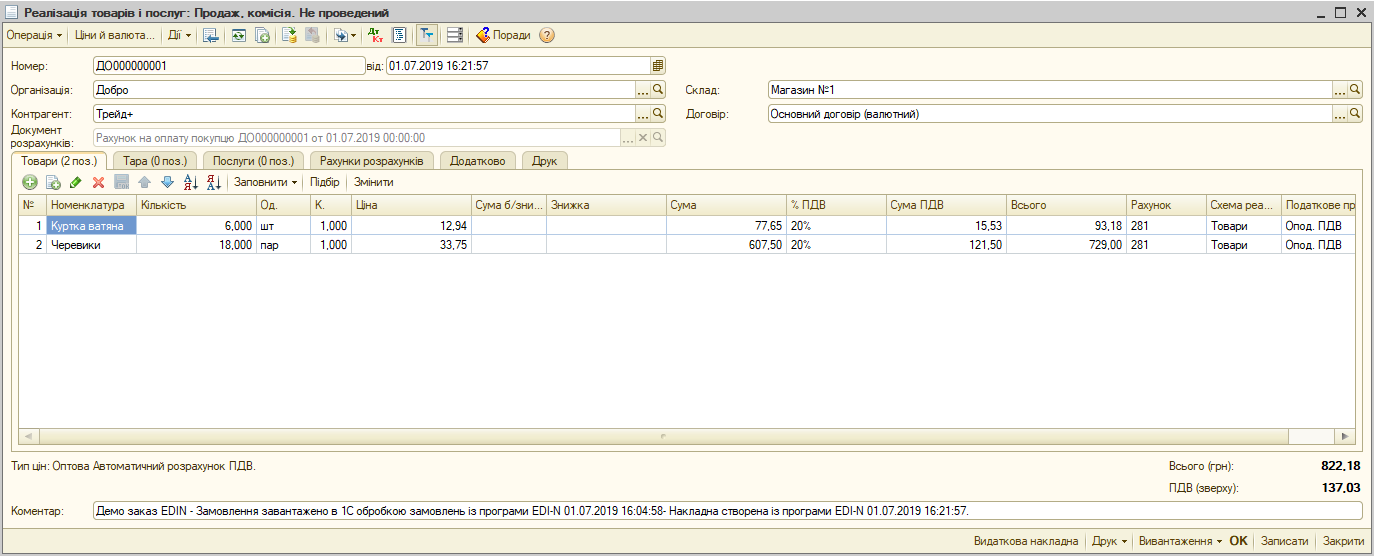Move row down with the blue down arrow

[x=167, y=182]
